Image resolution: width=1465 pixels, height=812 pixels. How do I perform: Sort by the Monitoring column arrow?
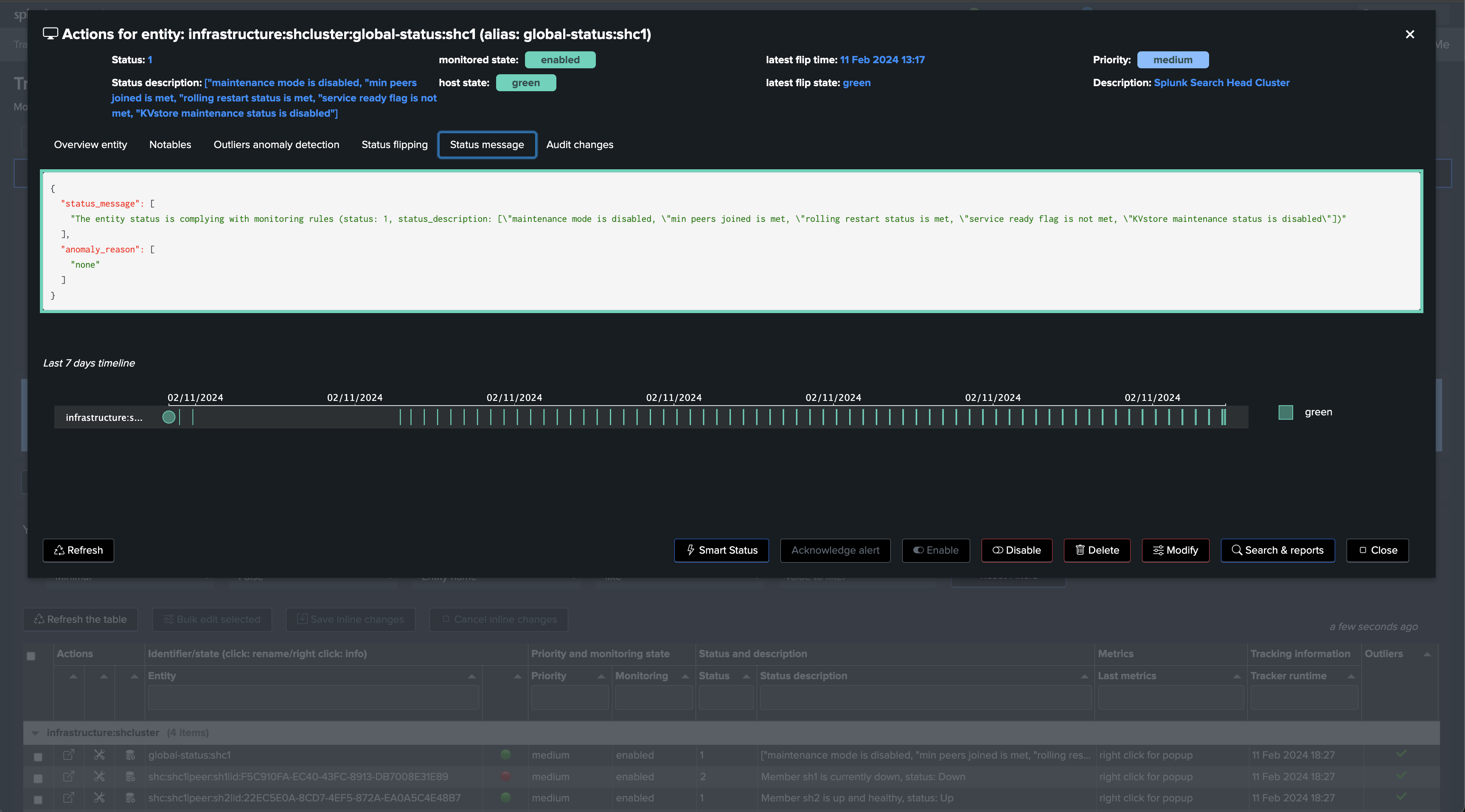[685, 676]
